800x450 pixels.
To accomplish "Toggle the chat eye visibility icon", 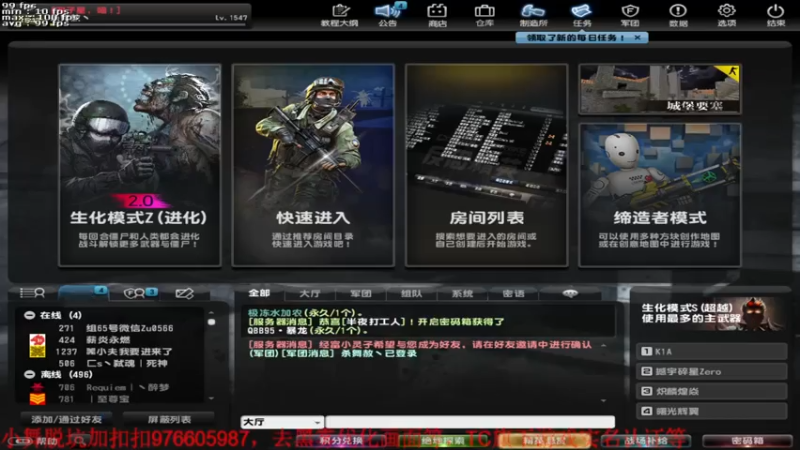I will 570,293.
